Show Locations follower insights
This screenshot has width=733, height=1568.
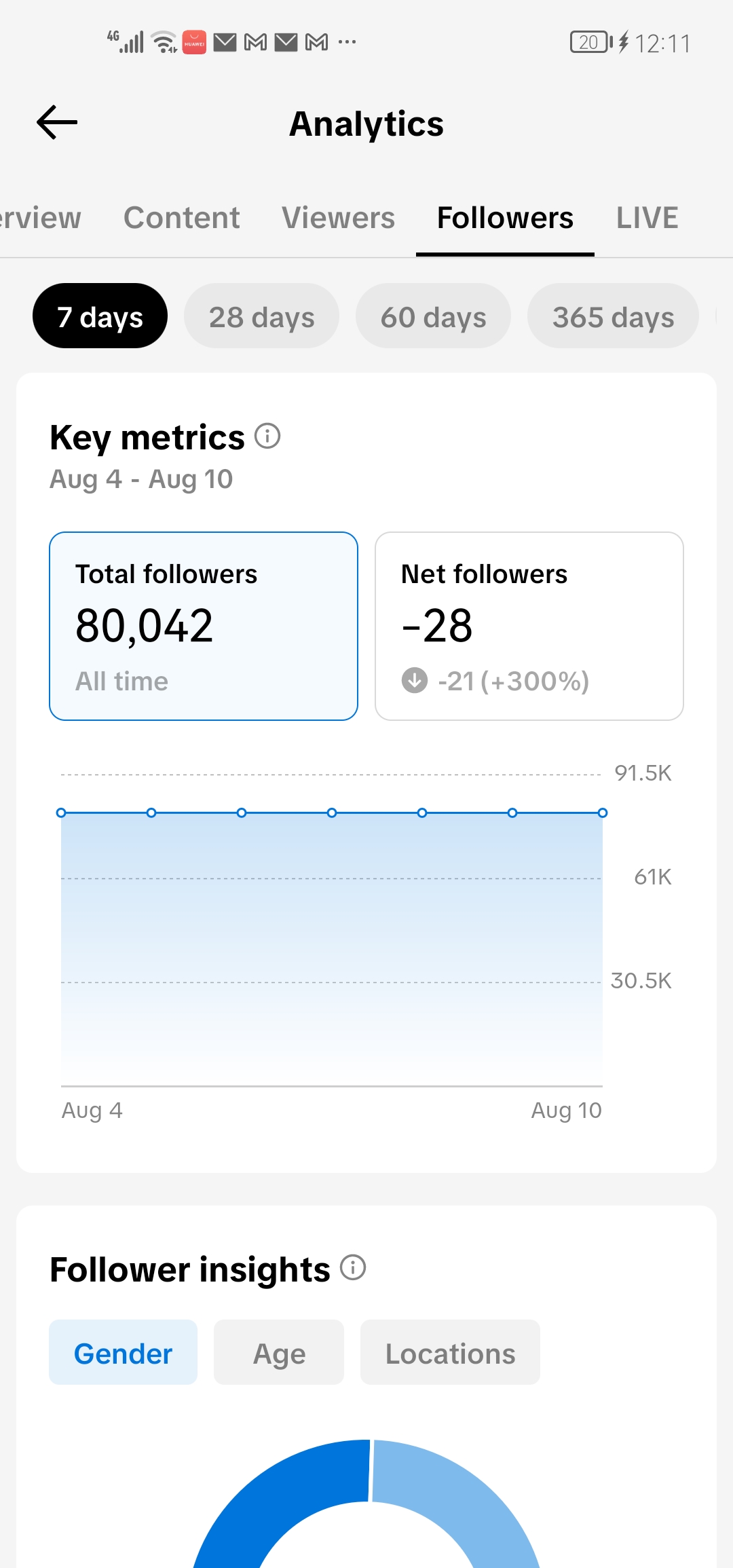pos(450,1352)
